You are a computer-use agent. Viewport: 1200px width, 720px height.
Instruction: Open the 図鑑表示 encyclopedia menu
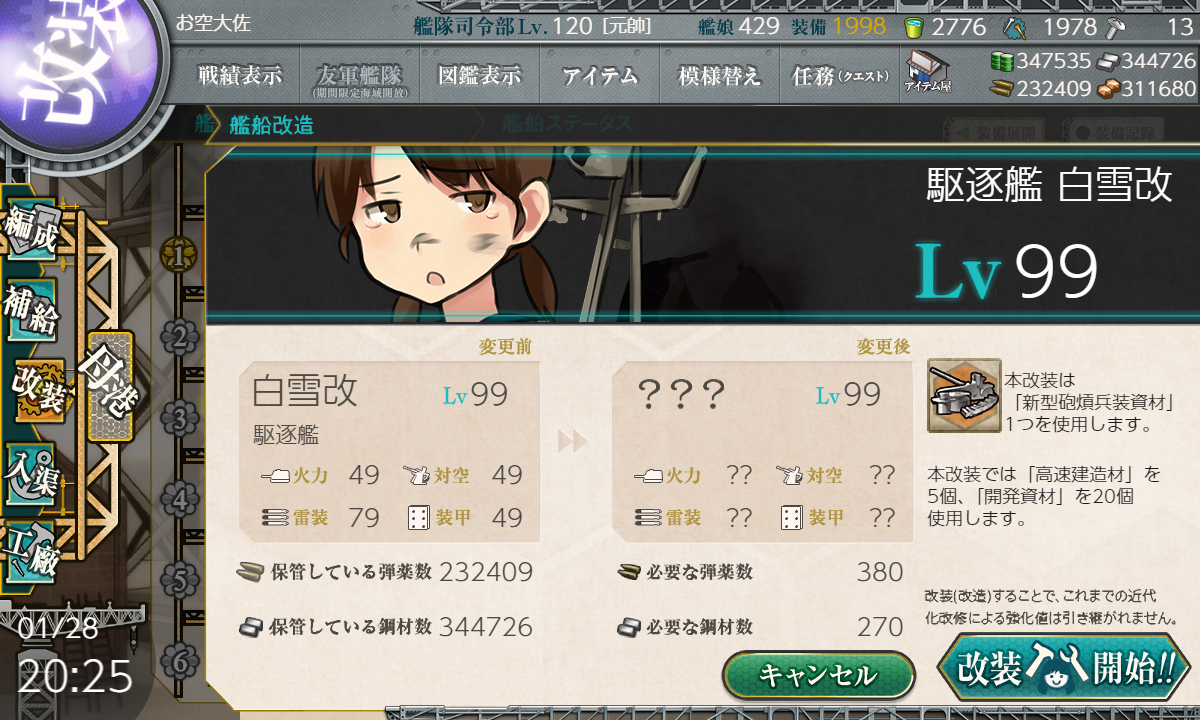point(480,75)
